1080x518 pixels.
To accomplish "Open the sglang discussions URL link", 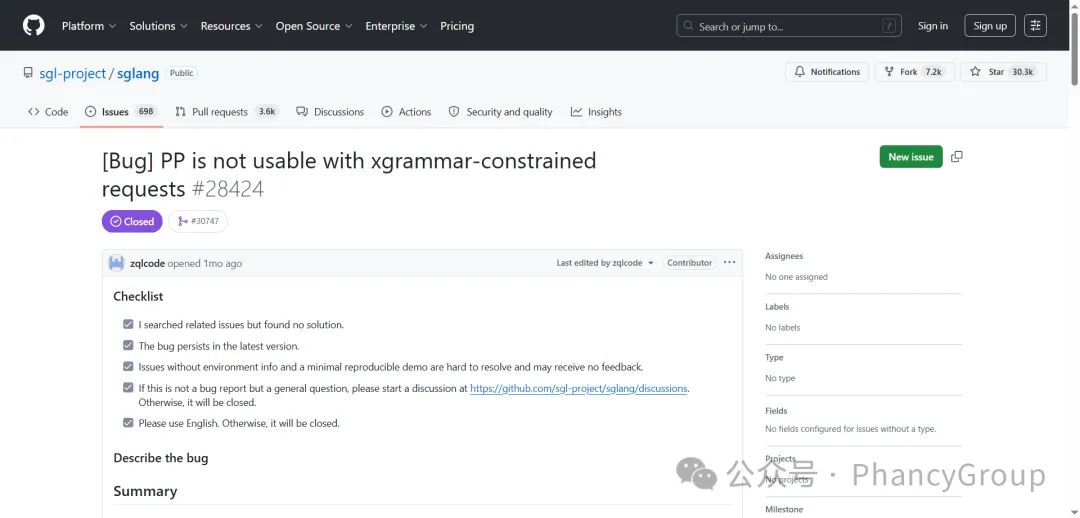I will point(579,388).
